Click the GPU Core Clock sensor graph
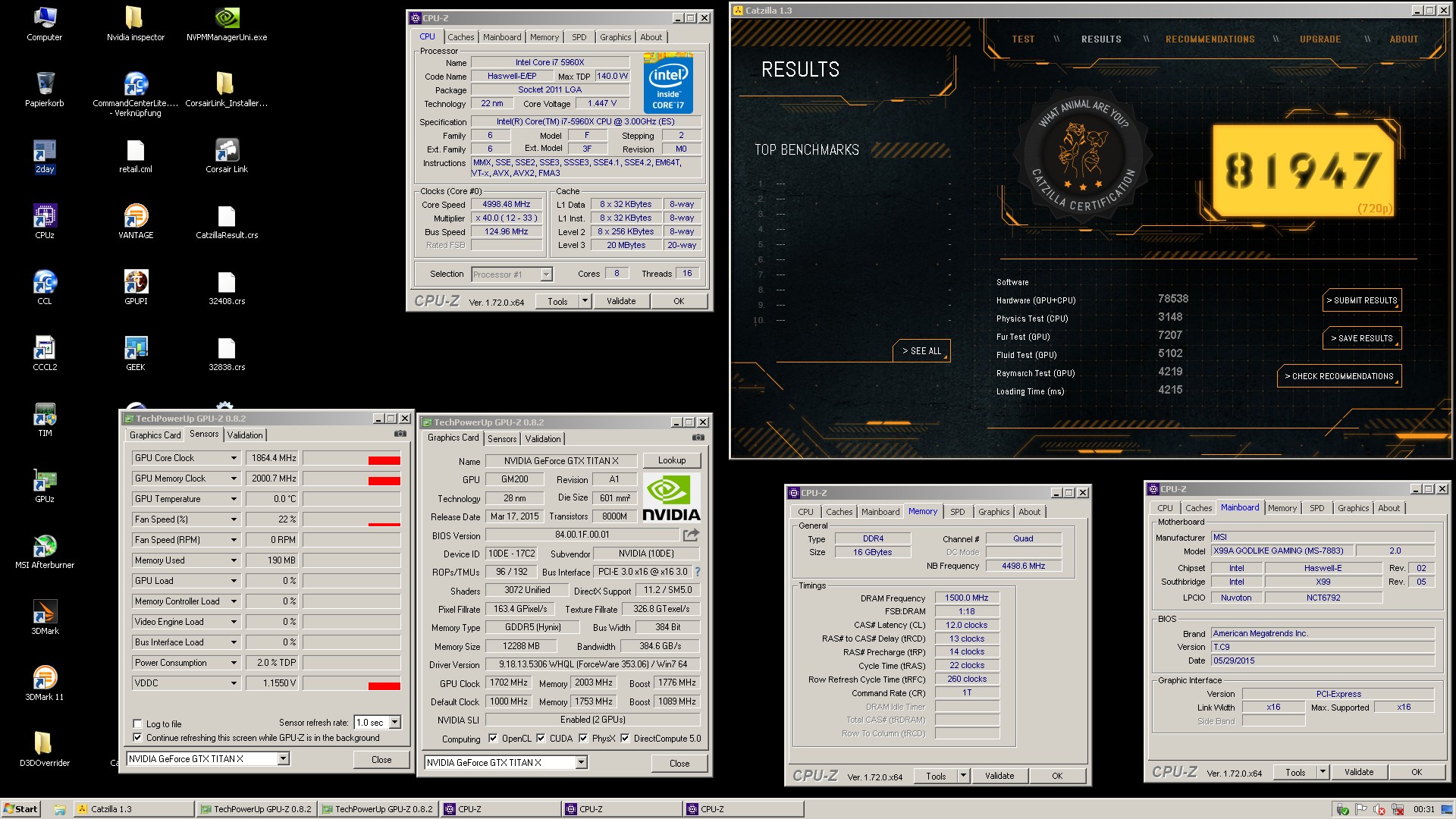The height and width of the screenshot is (819, 1456). (352, 458)
